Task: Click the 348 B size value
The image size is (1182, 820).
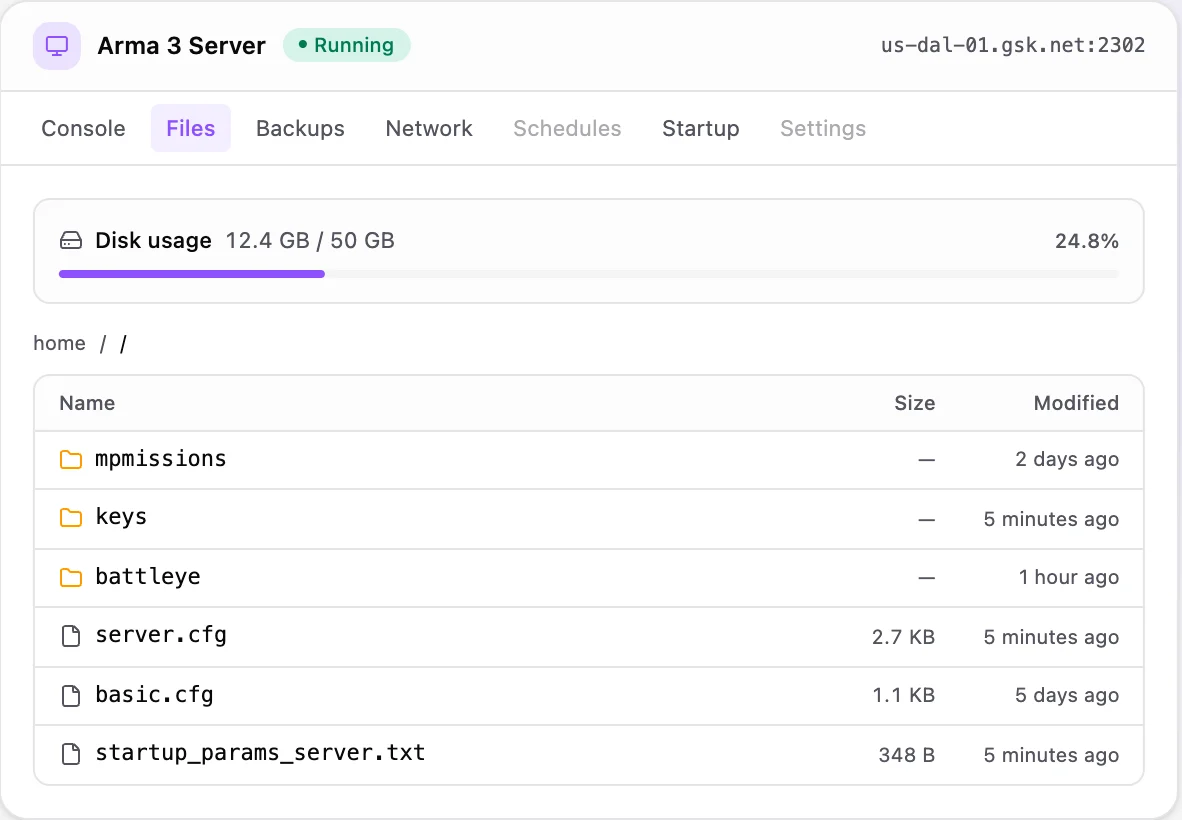Action: click(x=907, y=754)
